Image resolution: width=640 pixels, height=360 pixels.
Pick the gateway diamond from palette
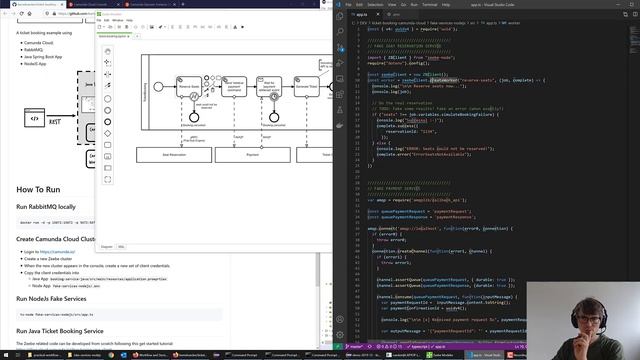(x=108, y=133)
